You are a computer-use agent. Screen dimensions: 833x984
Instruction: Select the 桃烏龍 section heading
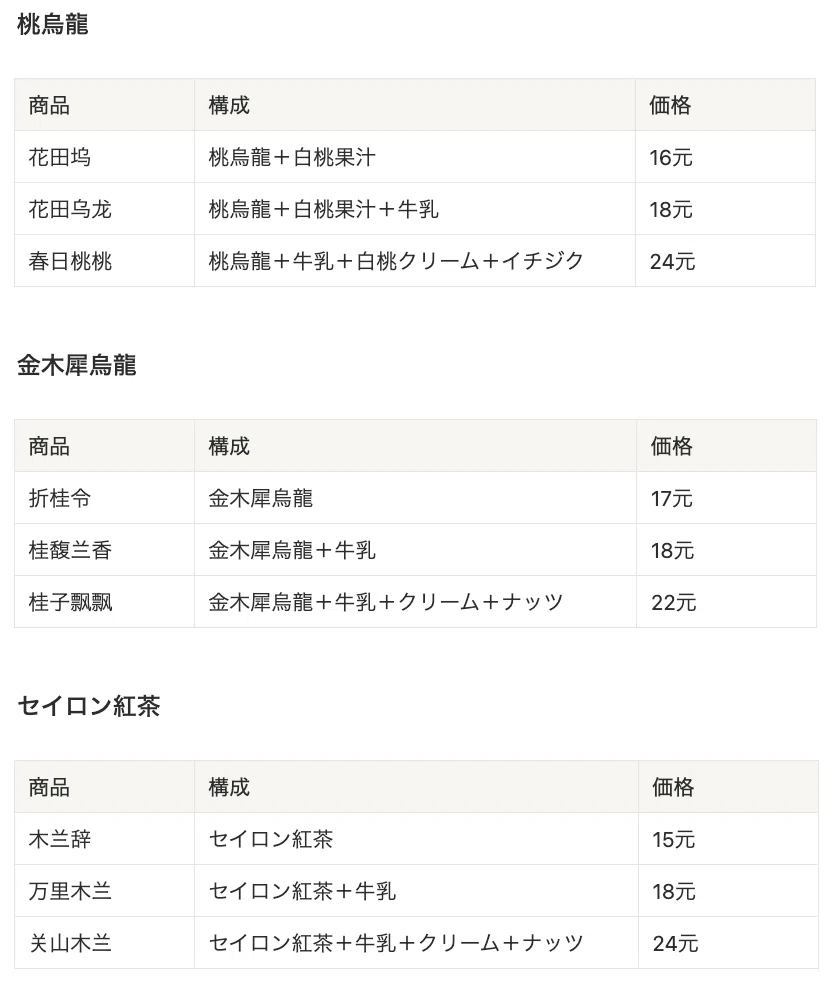coord(53,25)
